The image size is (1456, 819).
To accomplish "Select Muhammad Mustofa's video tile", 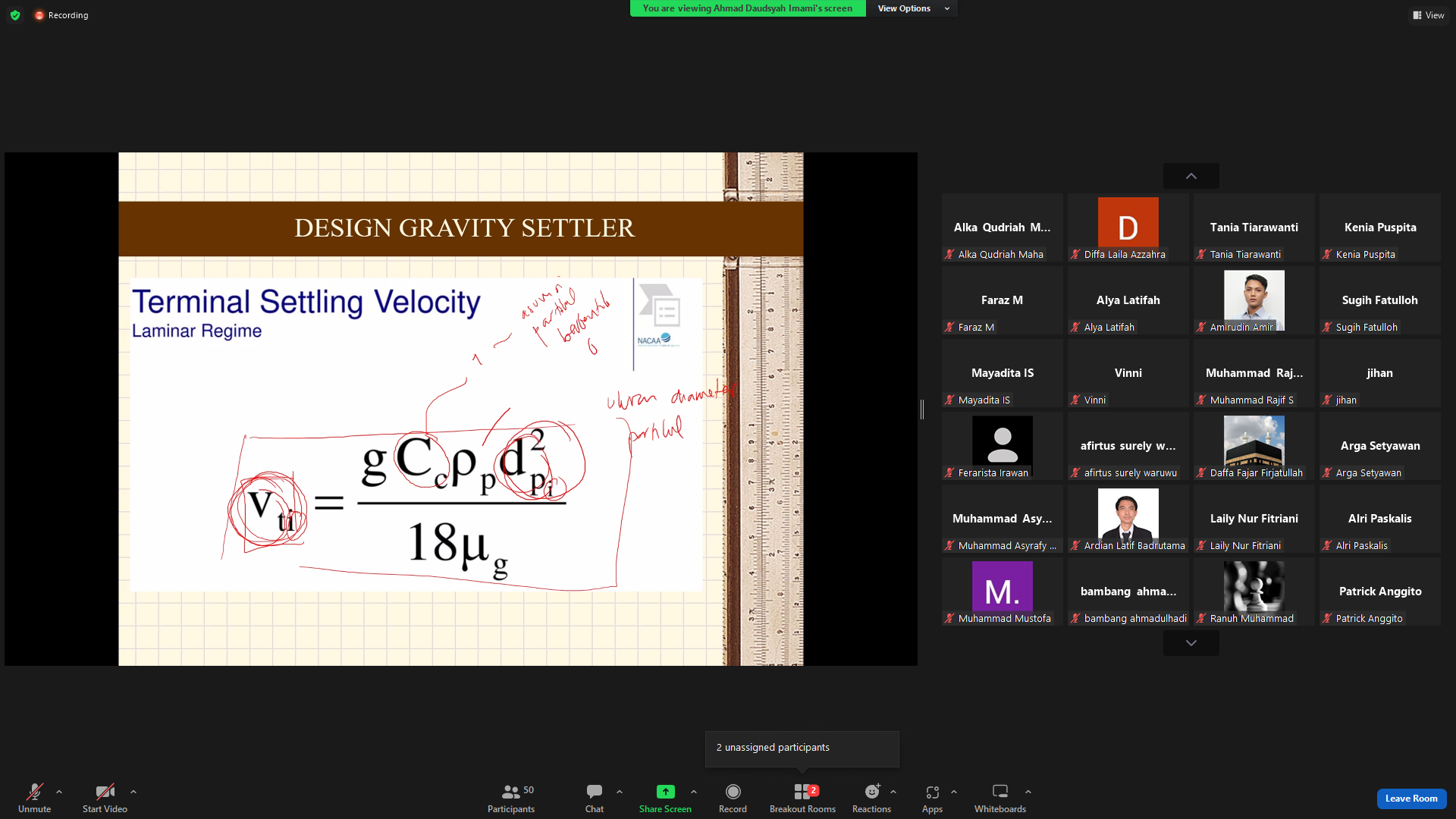I will click(x=1003, y=591).
